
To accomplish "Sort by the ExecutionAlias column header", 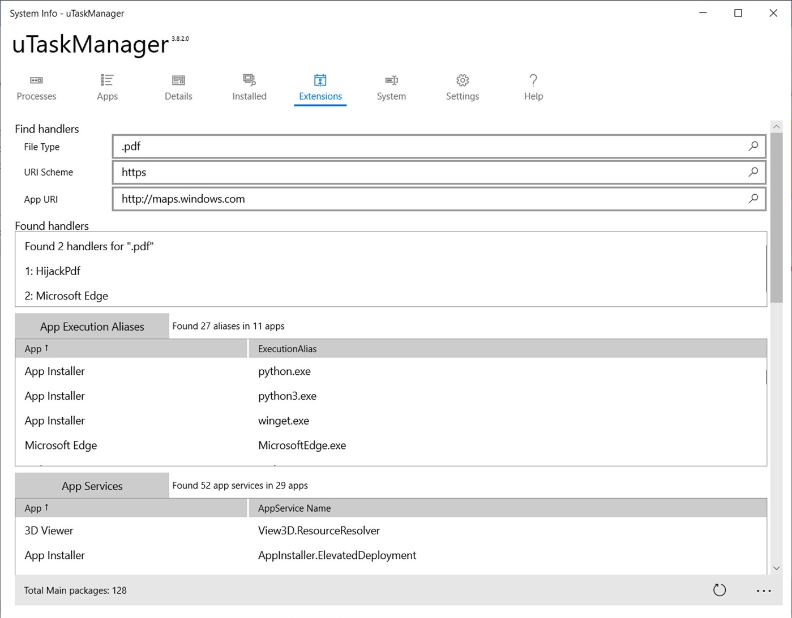I will click(508, 349).
